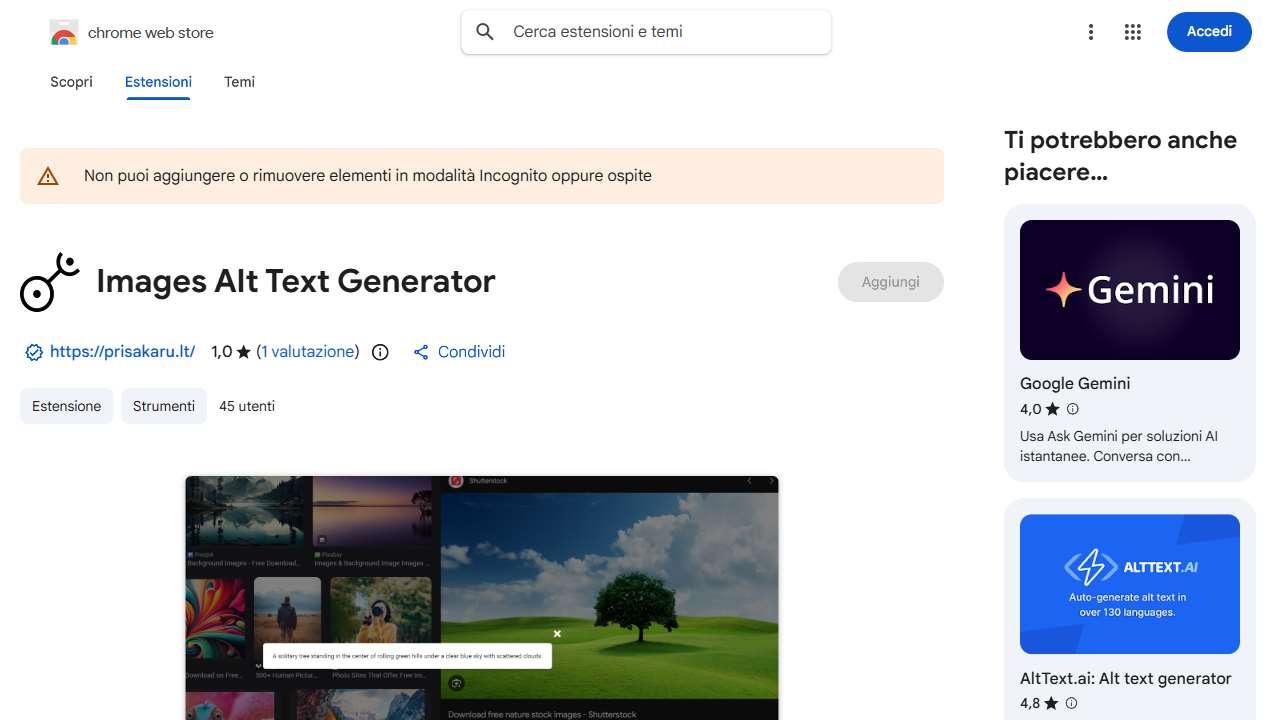Open the 1 valutazione reviews link
The width and height of the screenshot is (1280, 720).
coord(307,352)
